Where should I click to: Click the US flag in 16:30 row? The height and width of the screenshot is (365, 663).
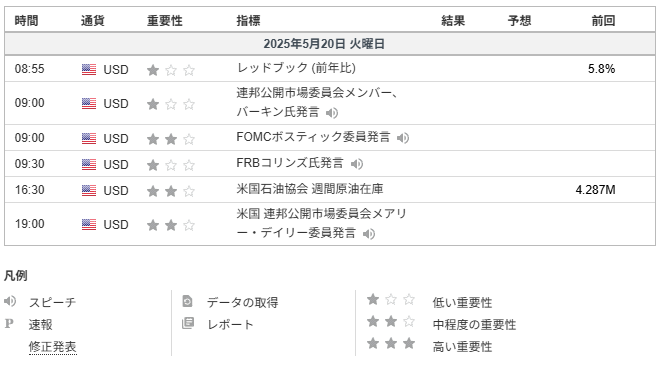[x=89, y=190]
